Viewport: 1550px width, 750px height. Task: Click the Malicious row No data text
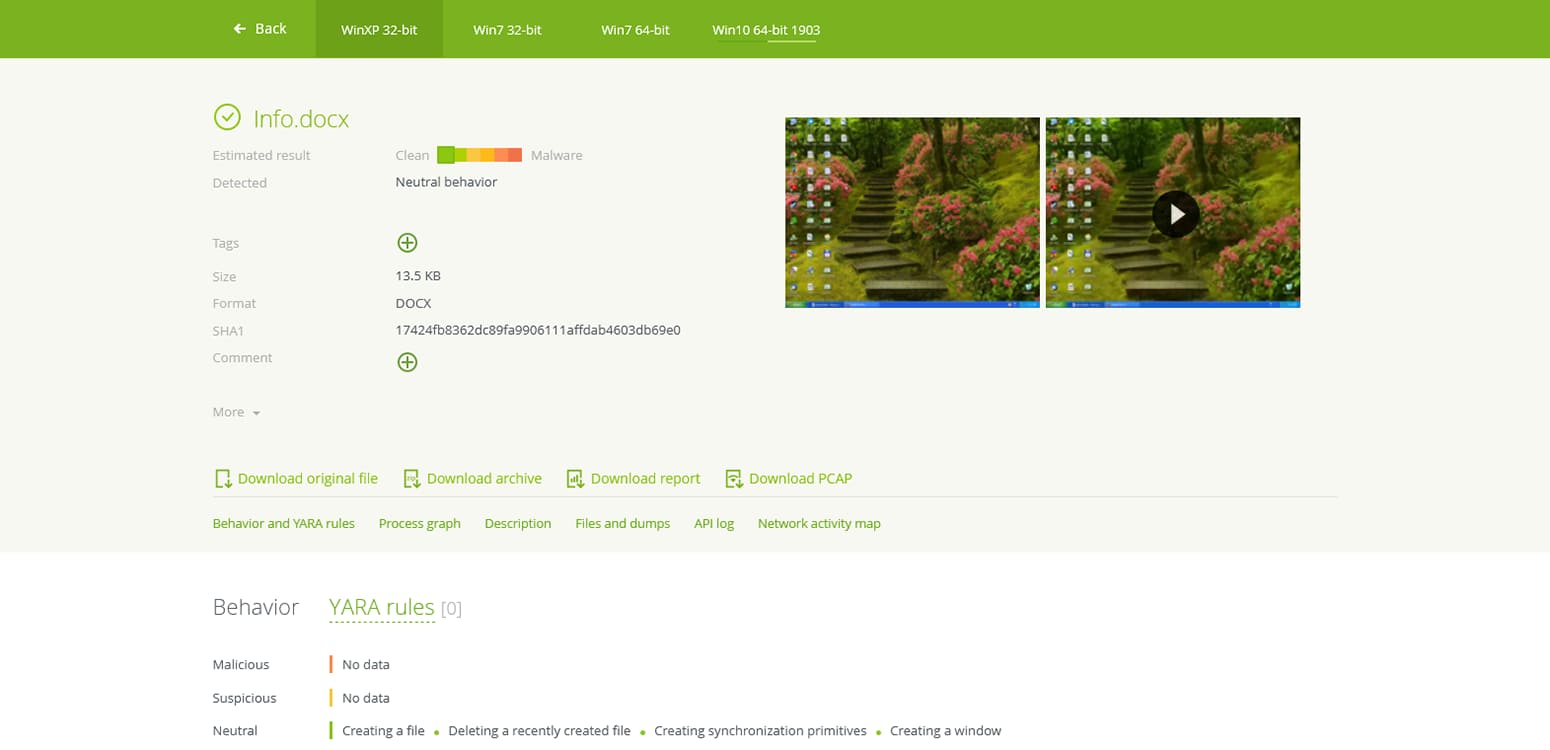pos(366,665)
